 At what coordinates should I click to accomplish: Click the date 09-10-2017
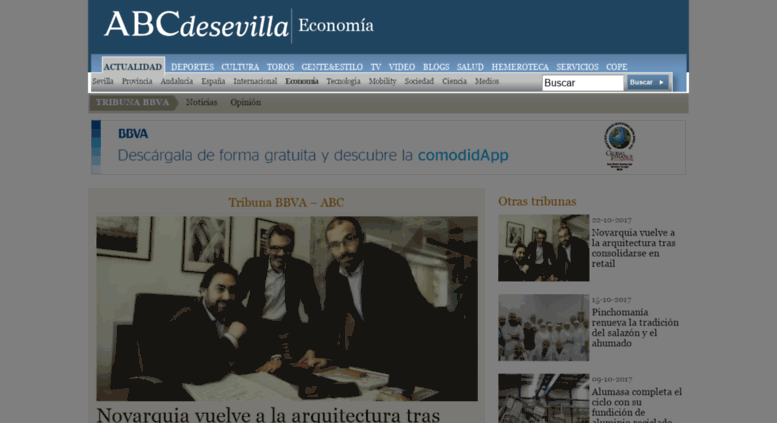click(612, 379)
